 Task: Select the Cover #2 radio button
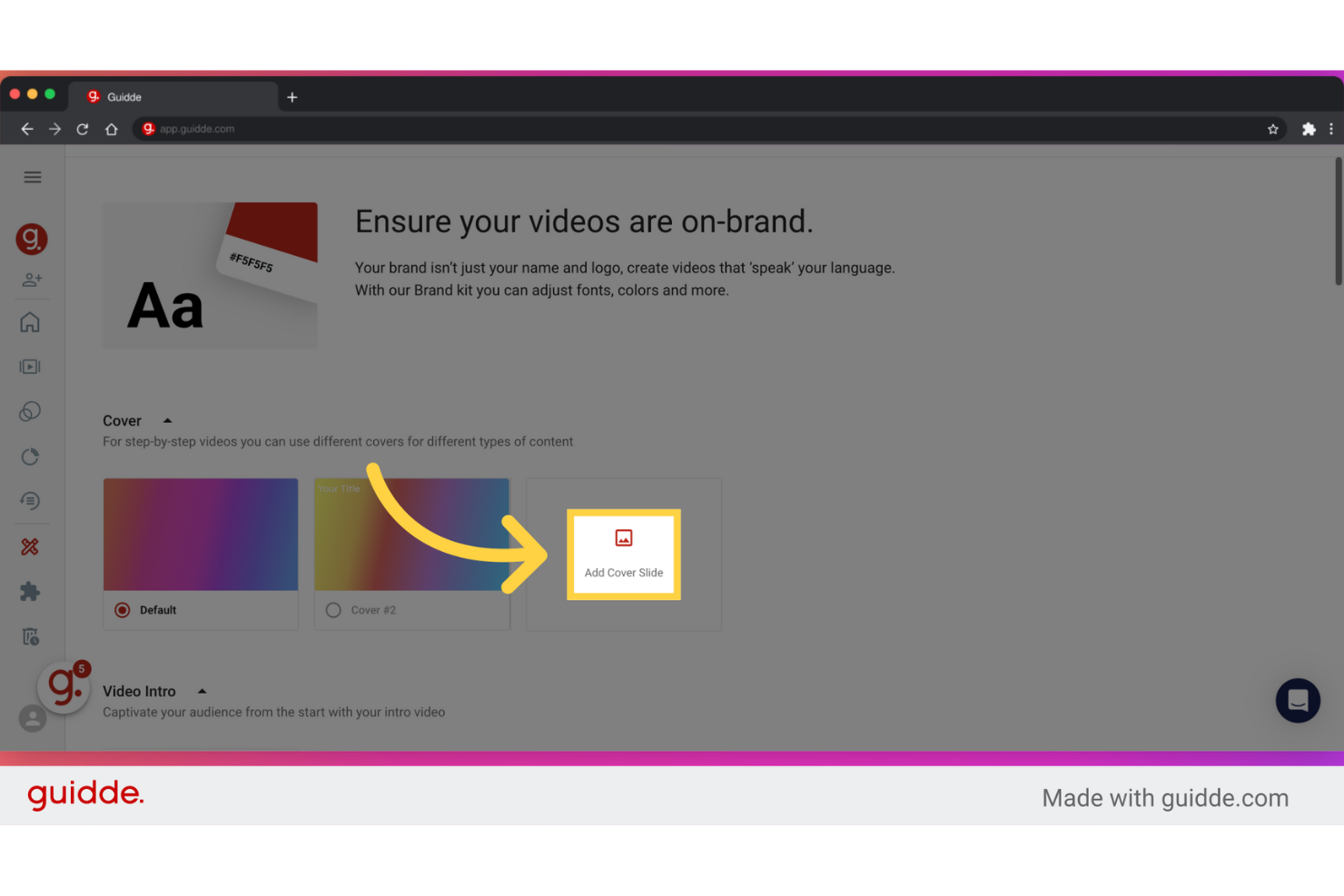pos(333,610)
